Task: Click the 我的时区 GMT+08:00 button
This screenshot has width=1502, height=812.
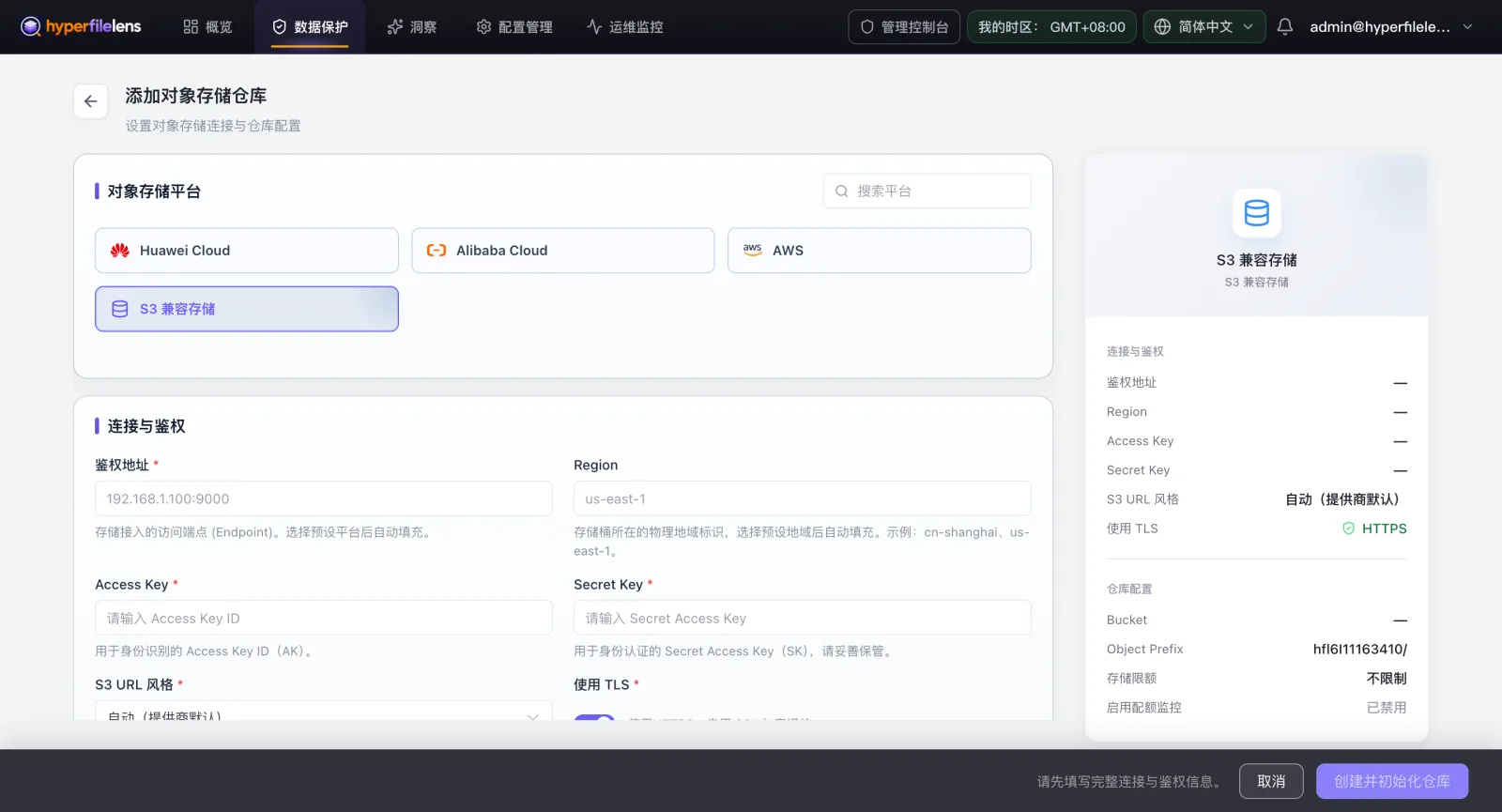Action: click(1051, 27)
